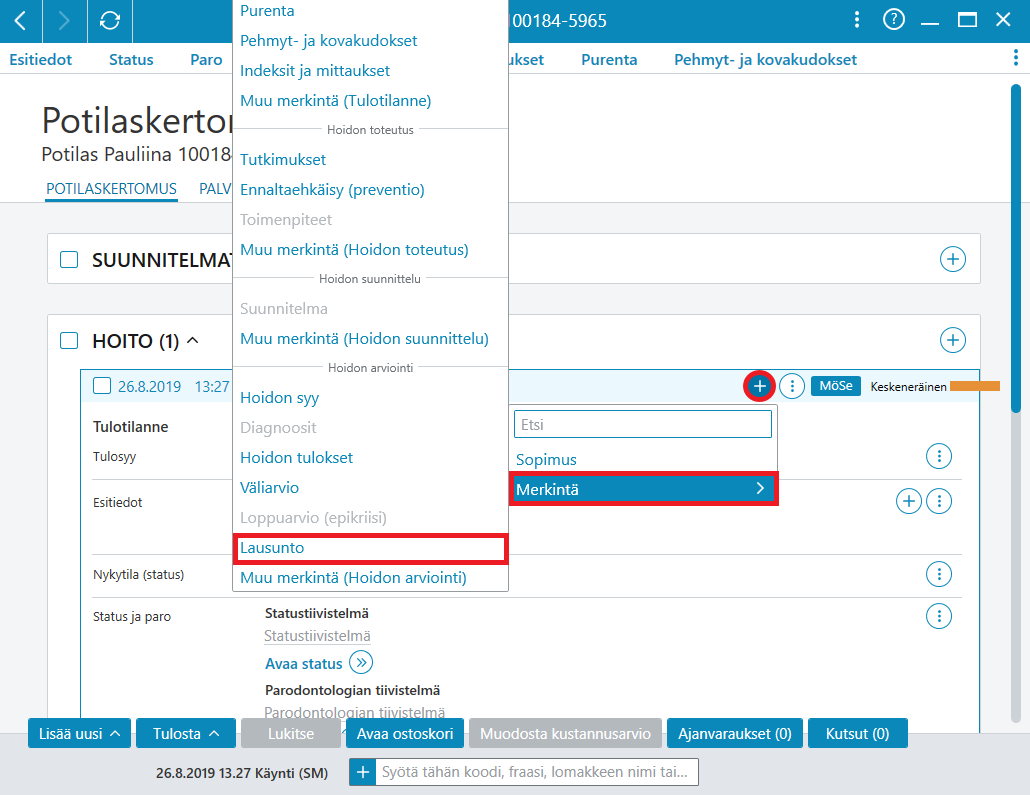Expand the Merkintä submenu
Image resolution: width=1030 pixels, height=795 pixels.
[x=643, y=489]
